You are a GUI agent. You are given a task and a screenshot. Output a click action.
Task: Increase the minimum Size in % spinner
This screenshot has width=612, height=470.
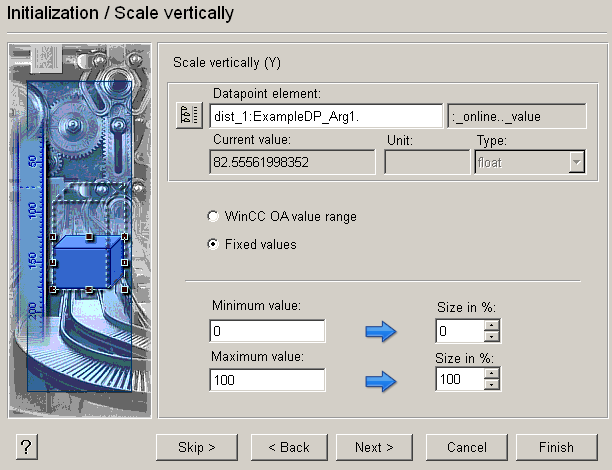491,326
